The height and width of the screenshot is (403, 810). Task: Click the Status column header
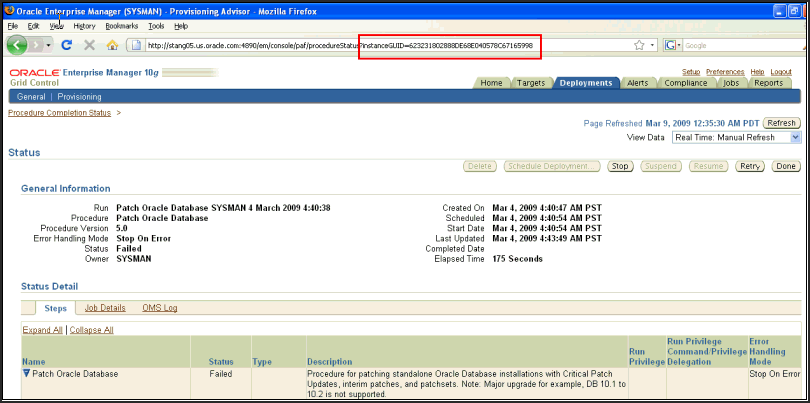221,362
